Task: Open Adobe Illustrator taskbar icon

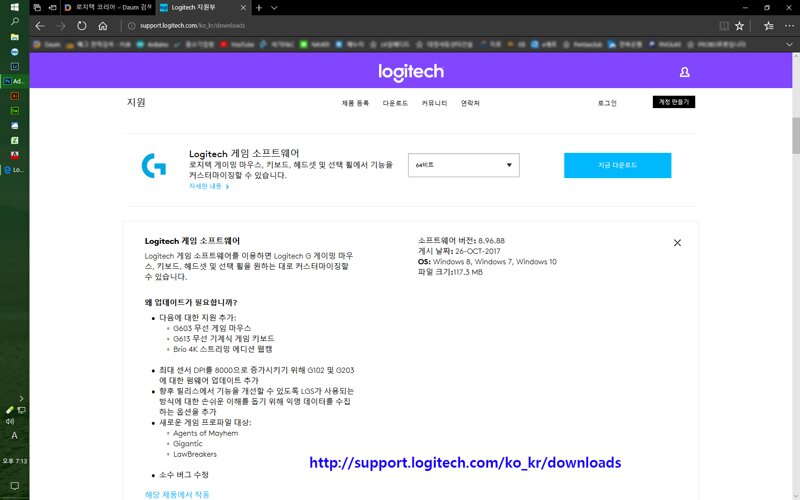Action: pyautogui.click(x=15, y=96)
